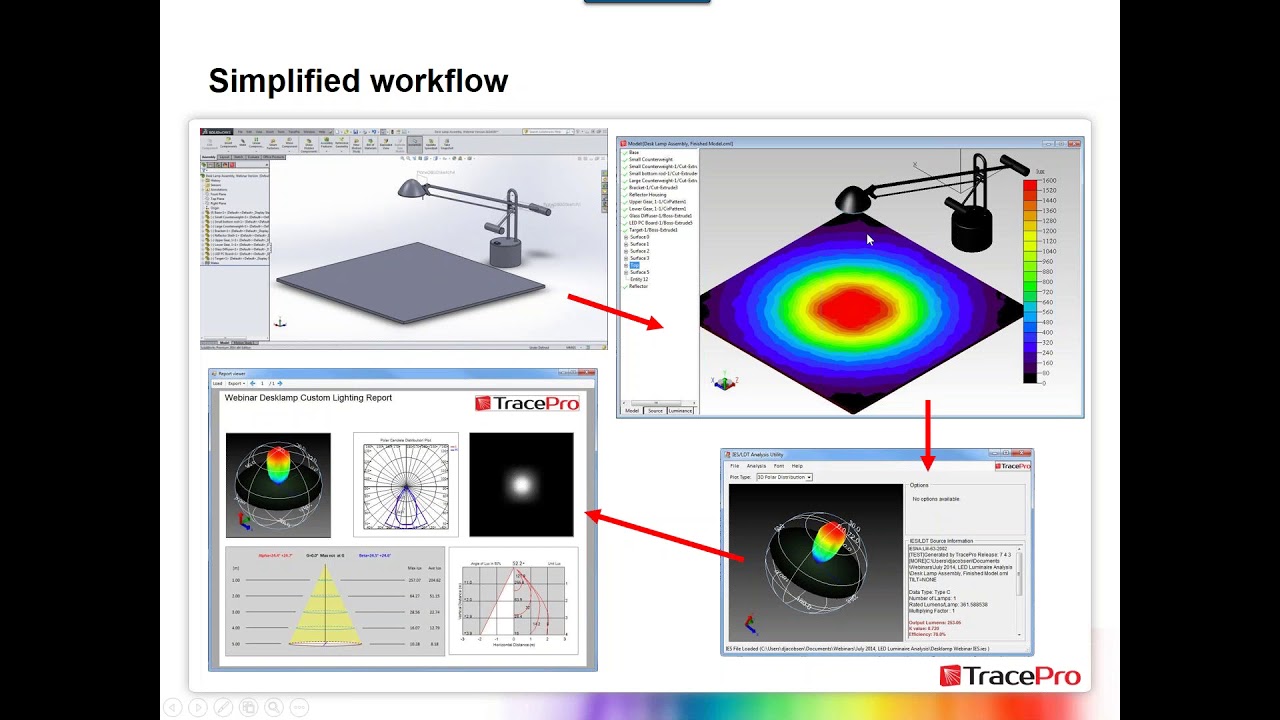Click slideshow next-slide arrow control
The height and width of the screenshot is (720, 1280).
(x=198, y=707)
